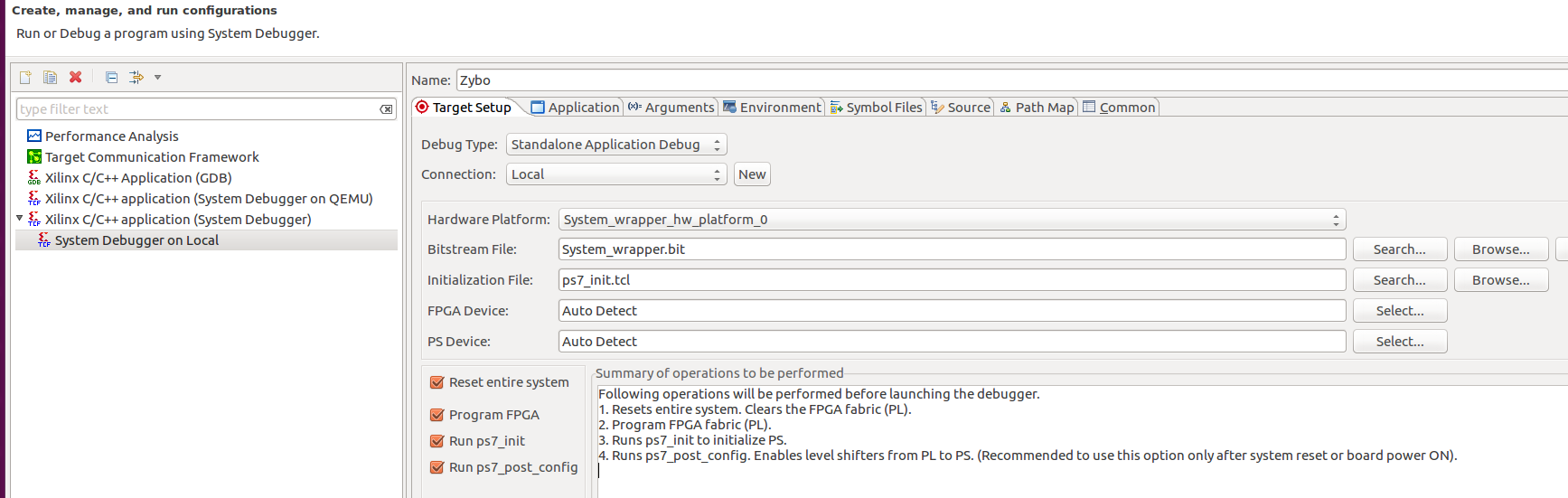Select System Debugger on QEMU entry
The image size is (1568, 498).
(209, 199)
